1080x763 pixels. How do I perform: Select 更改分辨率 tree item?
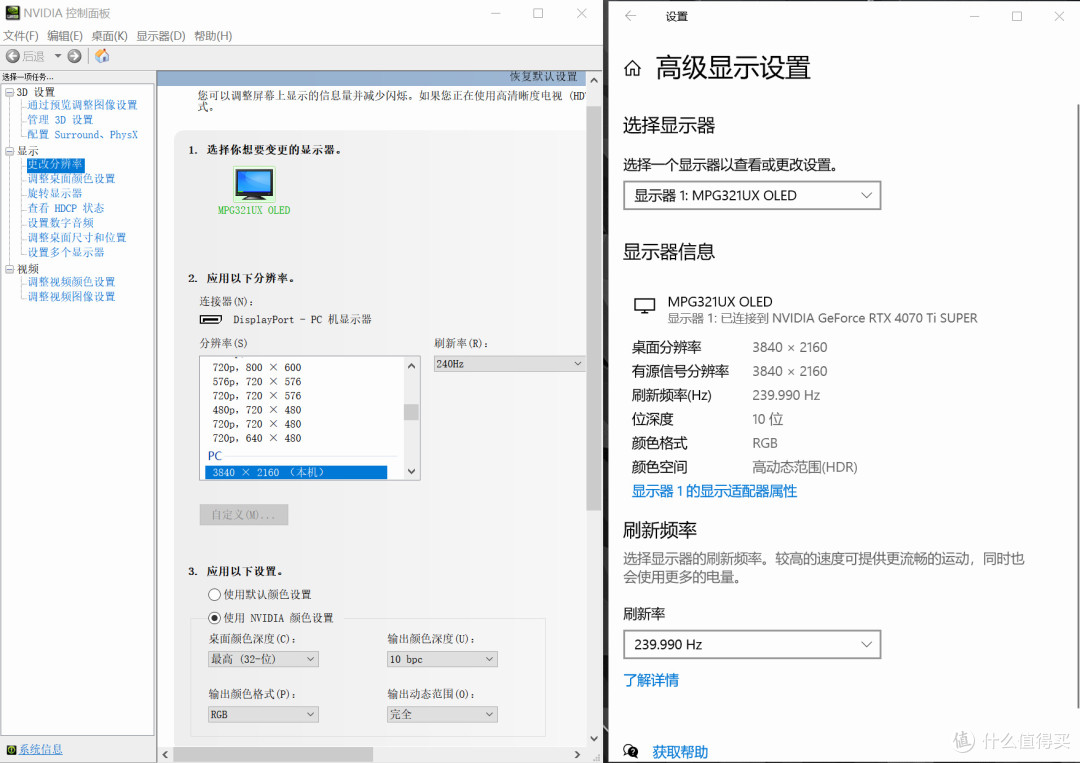click(55, 164)
